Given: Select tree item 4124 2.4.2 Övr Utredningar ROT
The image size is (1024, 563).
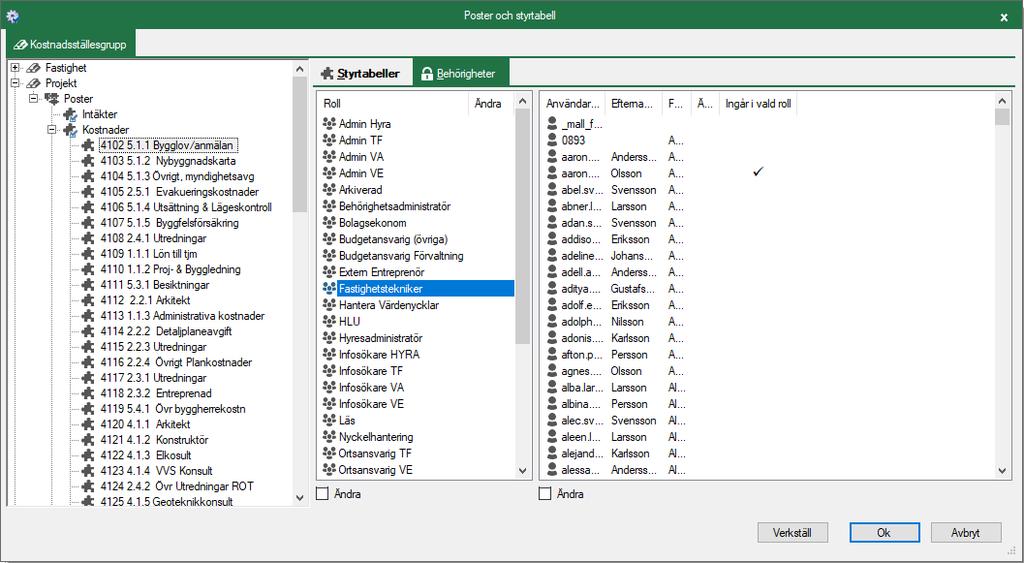Looking at the screenshot, I should (x=176, y=487).
